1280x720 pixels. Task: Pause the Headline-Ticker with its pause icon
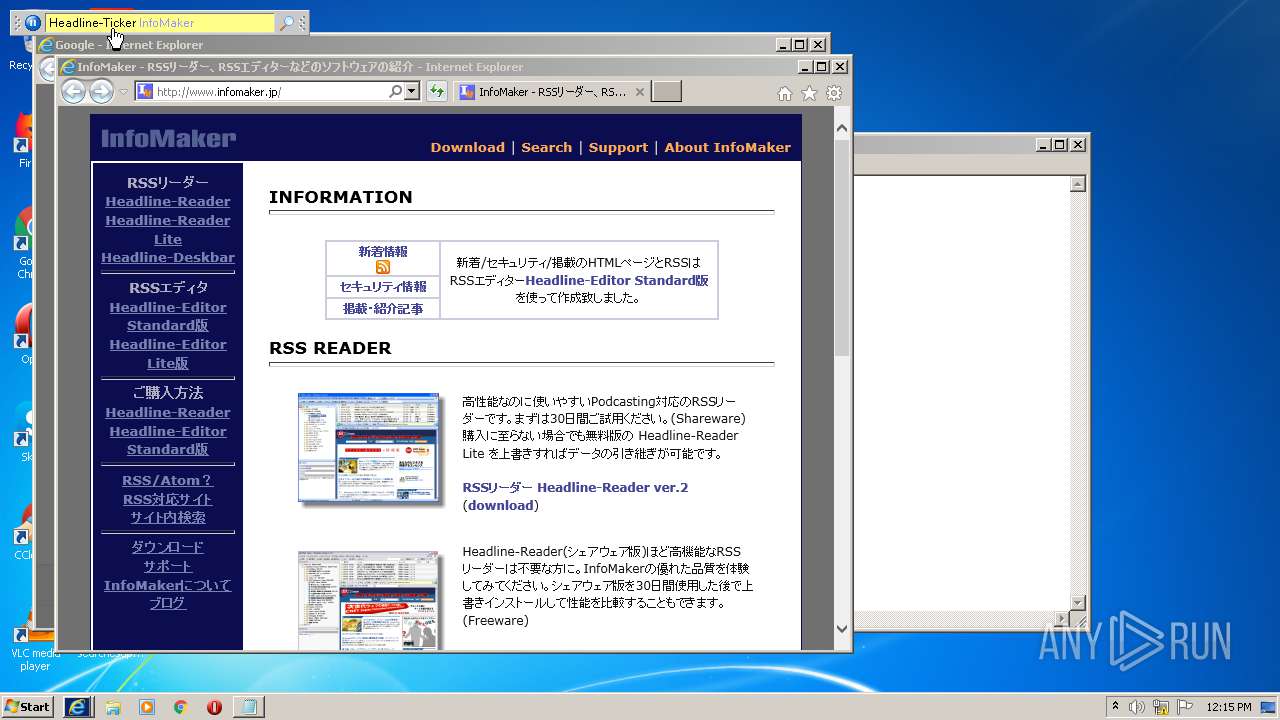tap(32, 22)
